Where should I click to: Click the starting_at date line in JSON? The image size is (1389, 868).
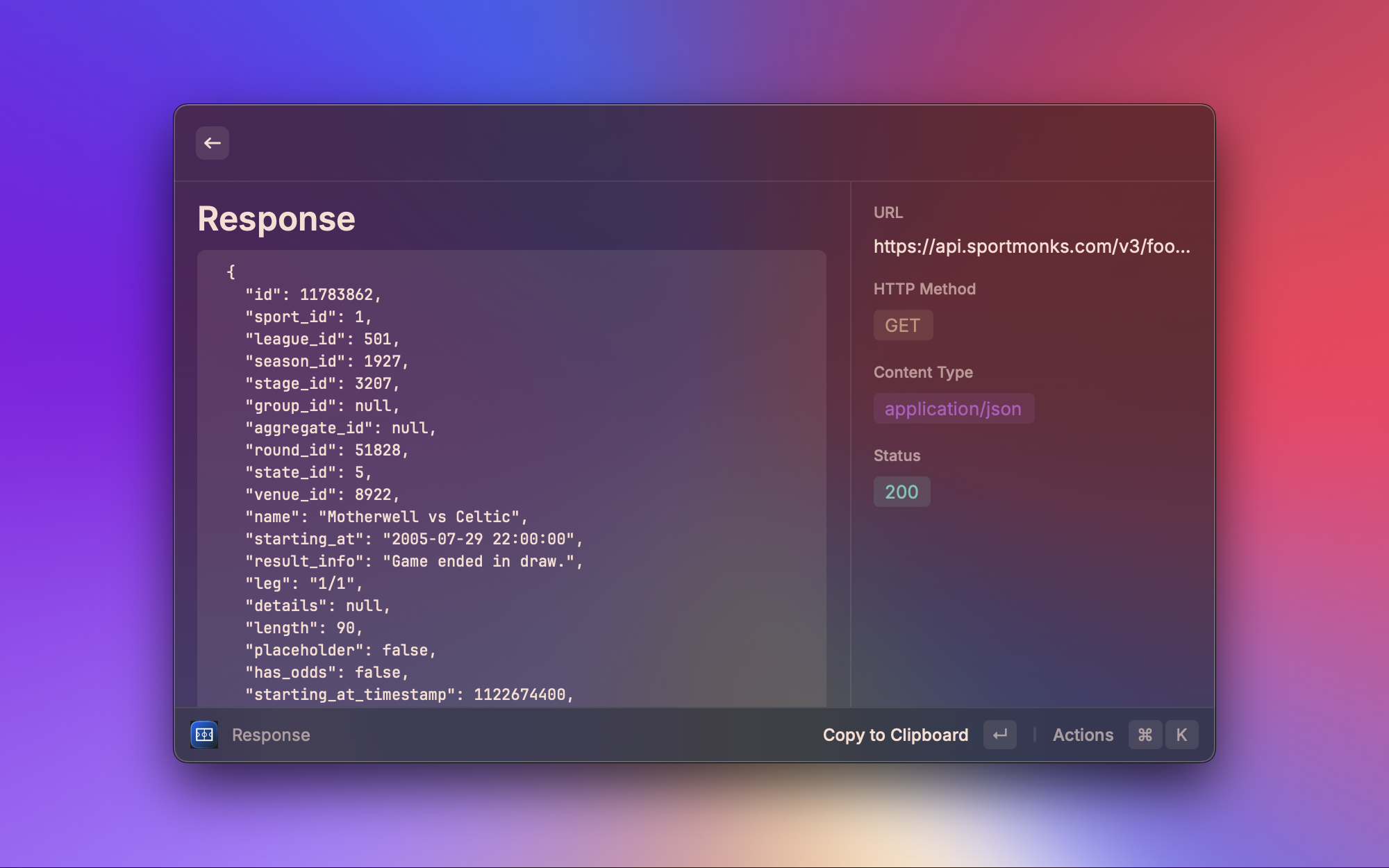[x=414, y=539]
